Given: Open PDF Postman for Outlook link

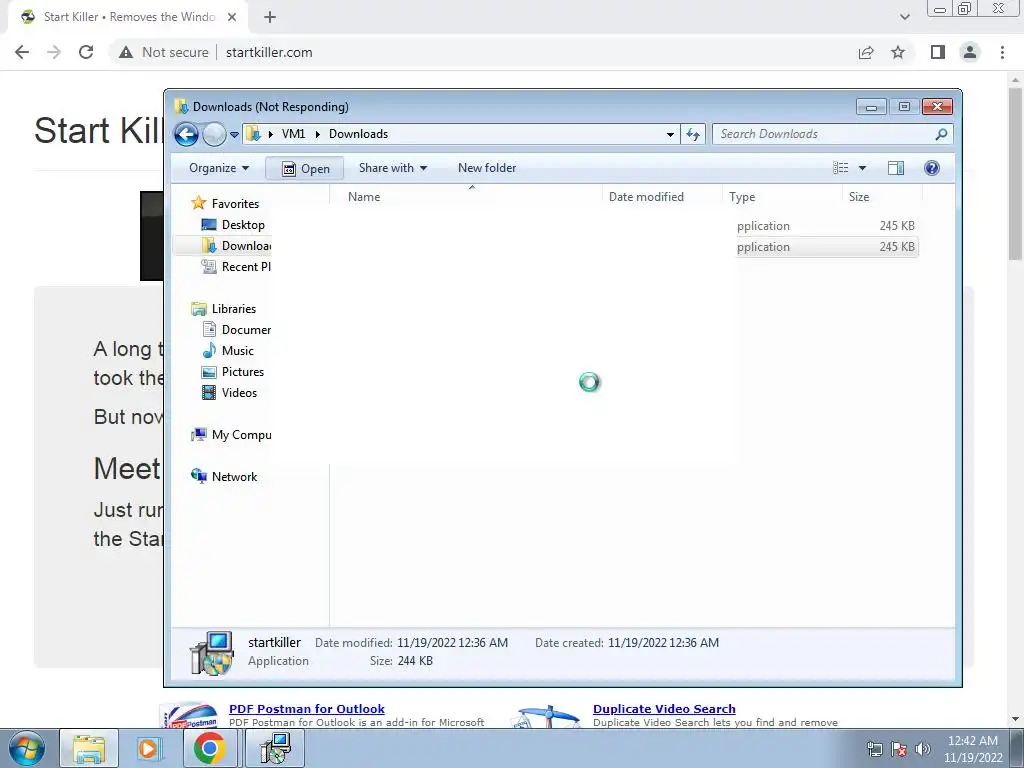Looking at the screenshot, I should point(306,709).
